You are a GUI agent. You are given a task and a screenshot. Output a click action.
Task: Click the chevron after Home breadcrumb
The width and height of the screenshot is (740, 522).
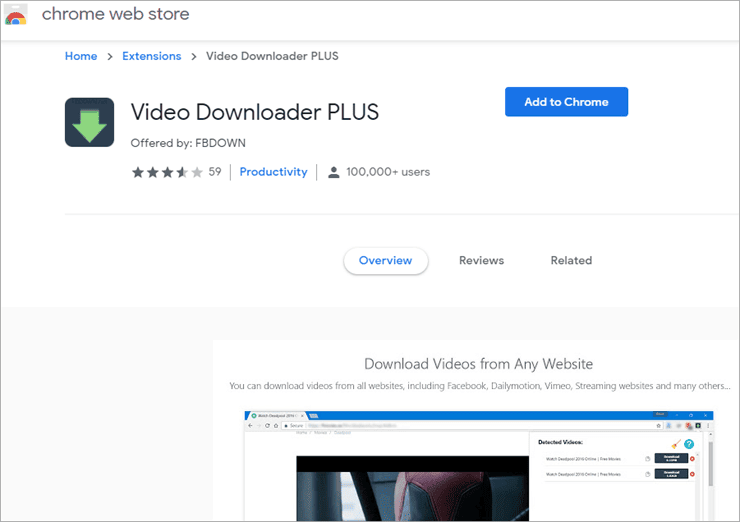tap(110, 57)
